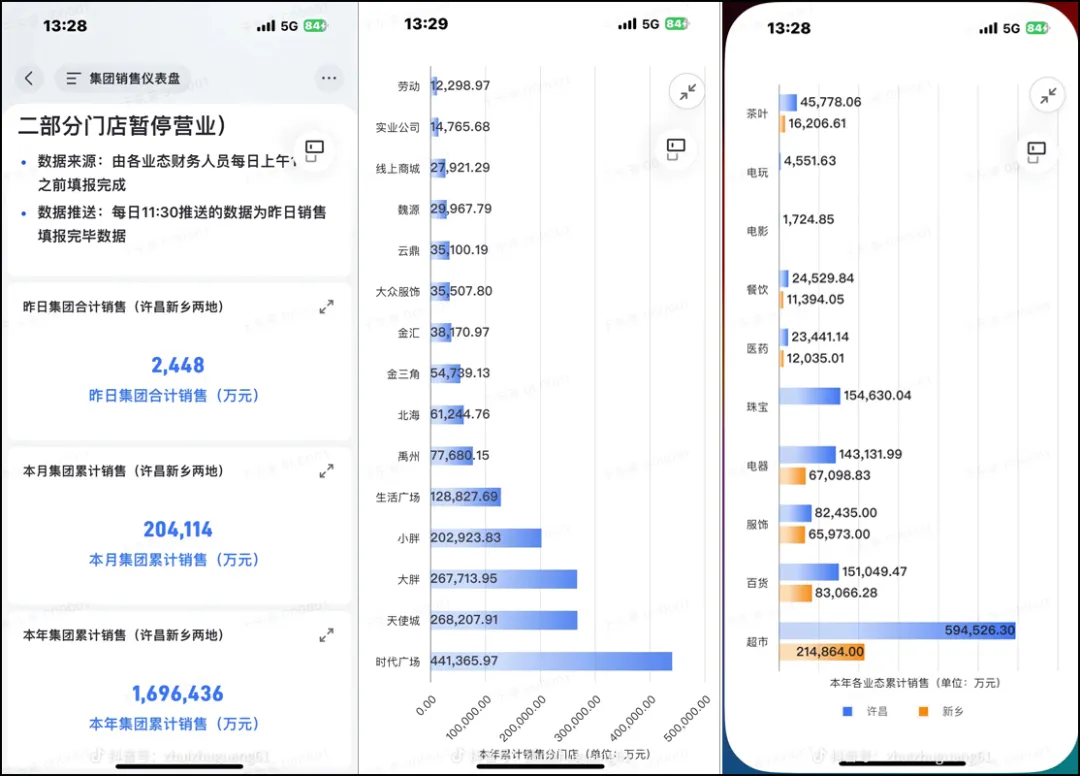Image resolution: width=1080 pixels, height=776 pixels.
Task: Open the three-dot more options menu
Action: click(x=328, y=78)
